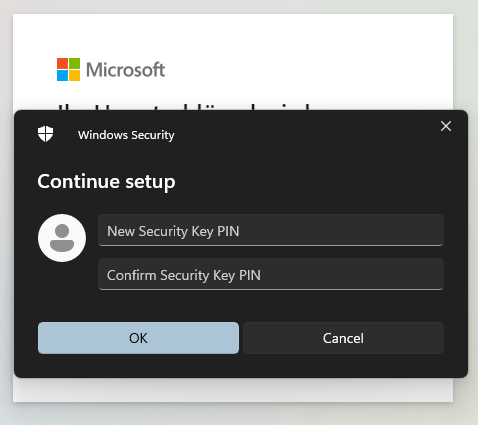
Task: Confirm the PIN with the OK button
Action: point(138,338)
